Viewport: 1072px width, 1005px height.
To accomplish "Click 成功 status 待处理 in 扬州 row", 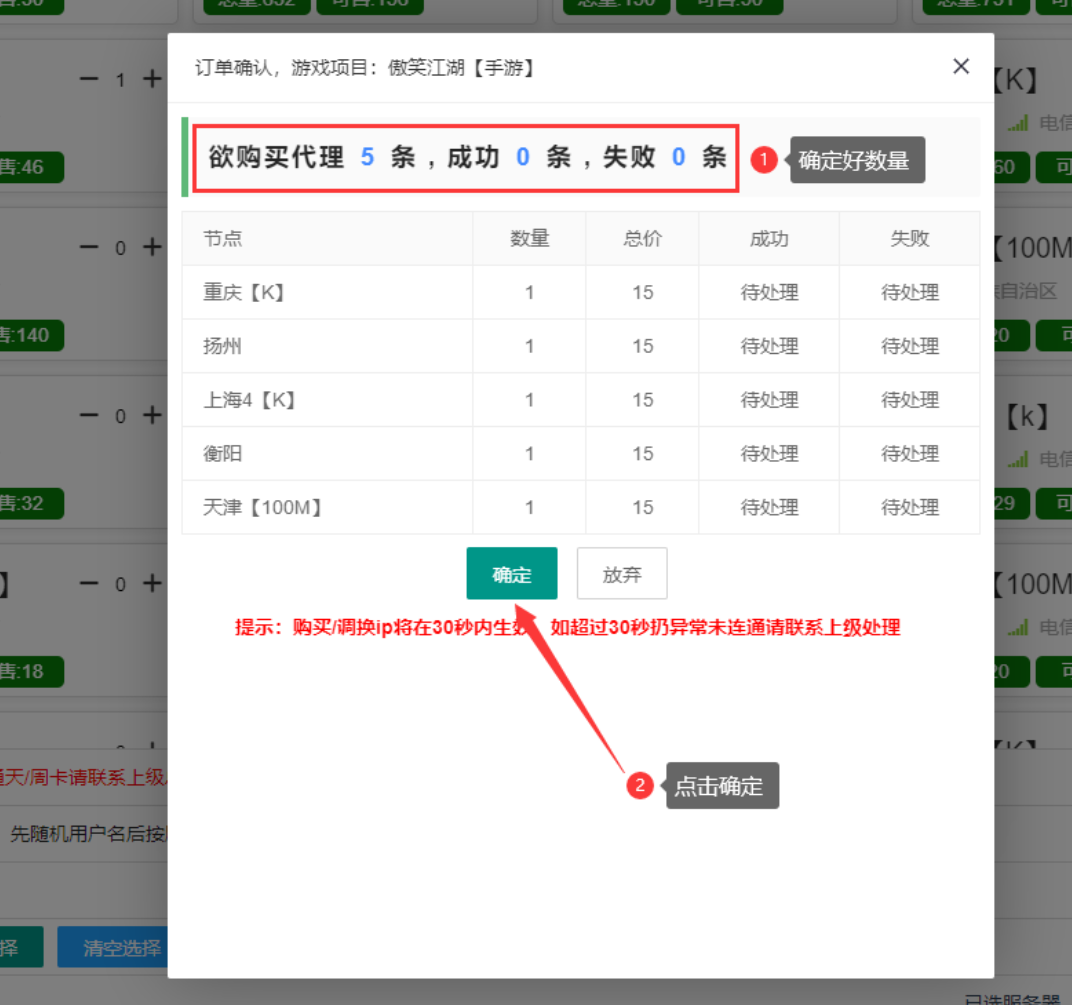I will 769,346.
